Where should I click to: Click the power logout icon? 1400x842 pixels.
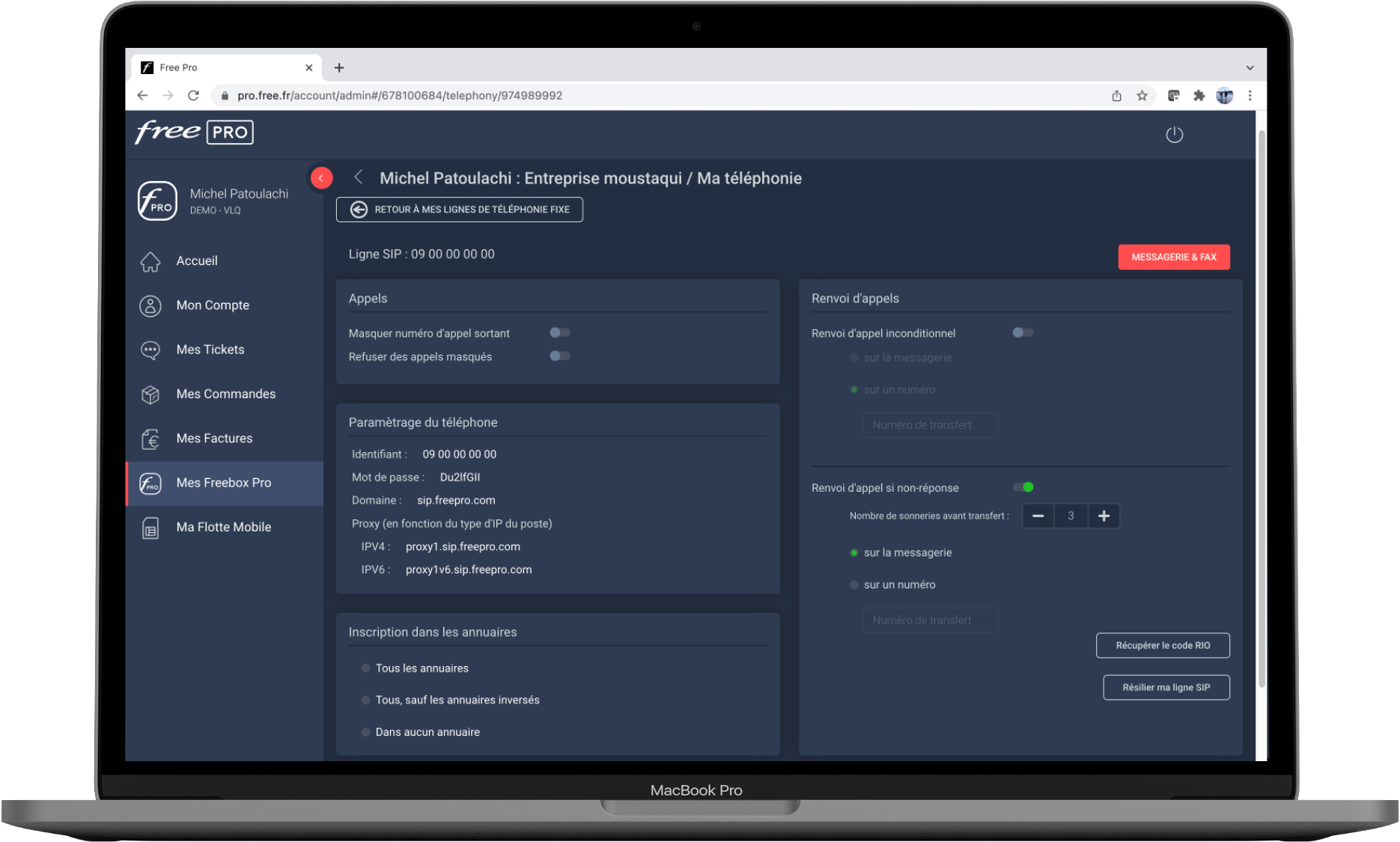click(x=1174, y=135)
